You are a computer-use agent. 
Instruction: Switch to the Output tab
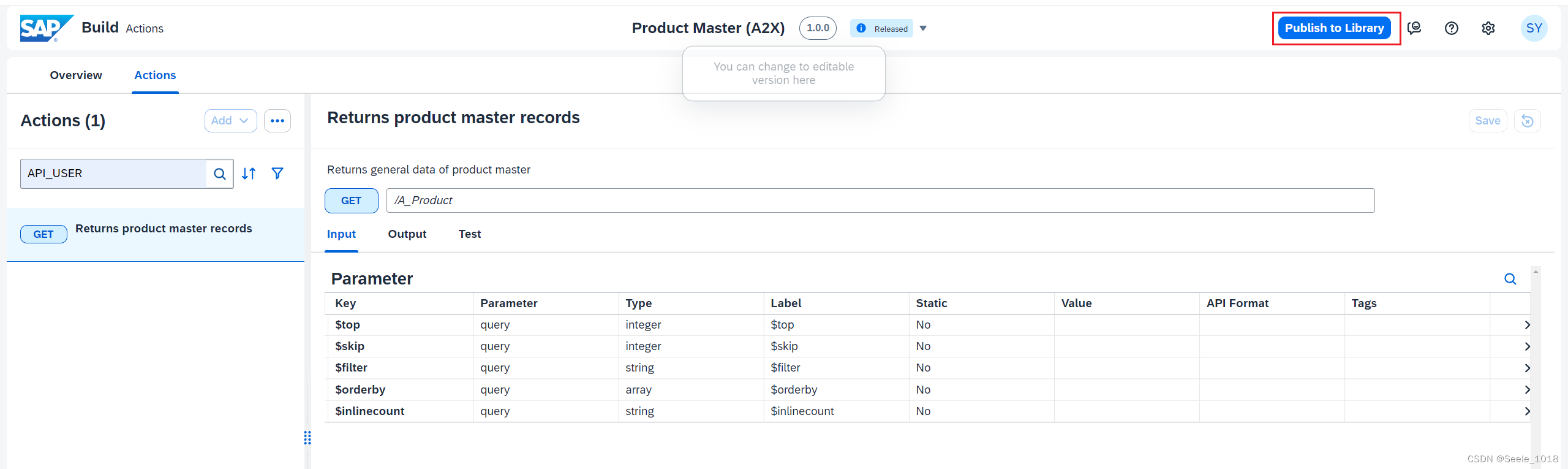pos(407,234)
